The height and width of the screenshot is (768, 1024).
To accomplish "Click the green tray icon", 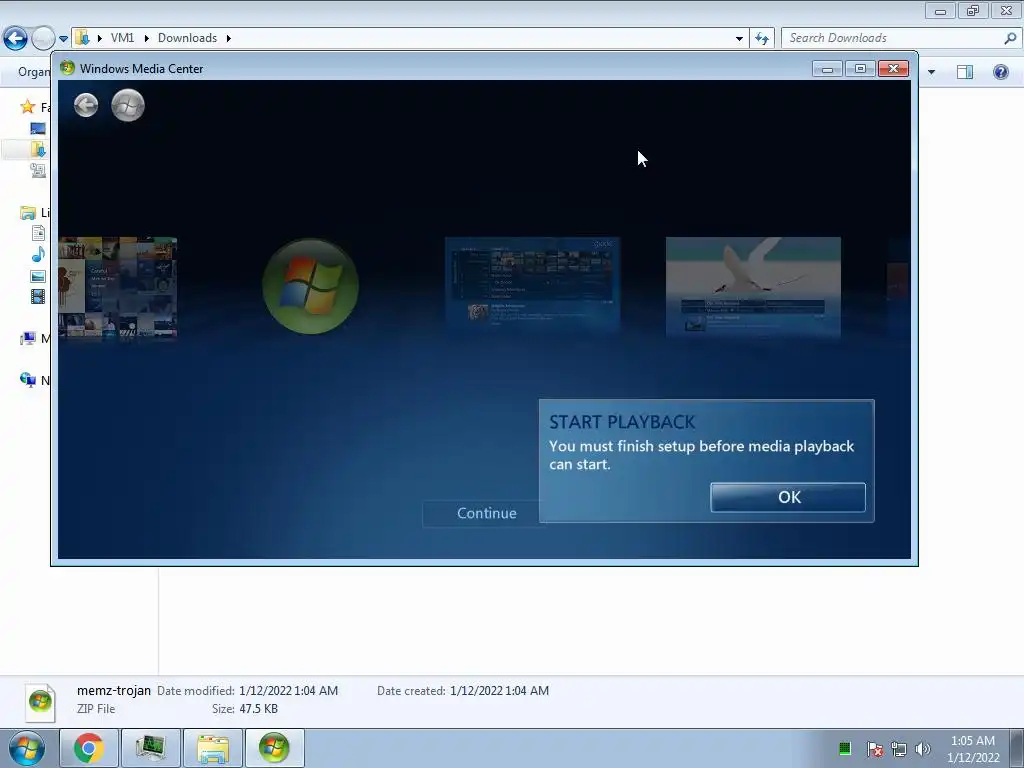I will tap(844, 748).
